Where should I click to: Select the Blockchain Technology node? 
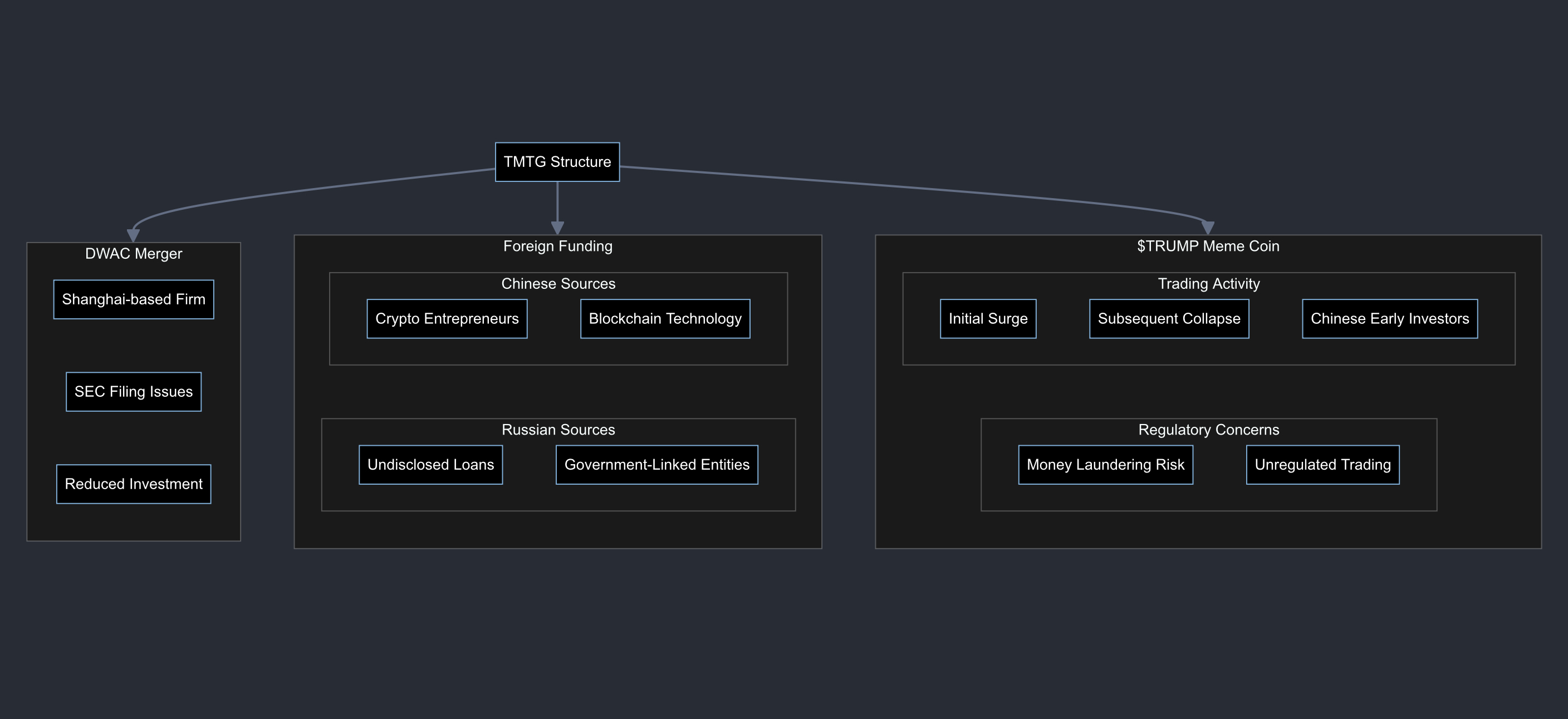click(665, 319)
